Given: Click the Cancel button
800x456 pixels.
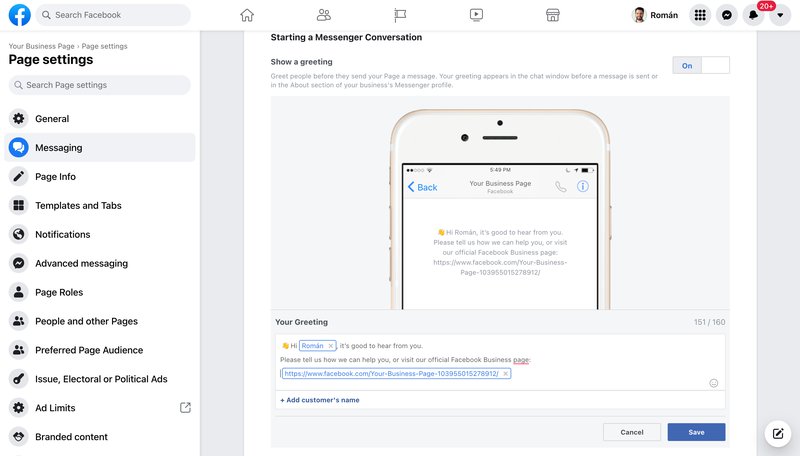Looking at the screenshot, I should (632, 432).
